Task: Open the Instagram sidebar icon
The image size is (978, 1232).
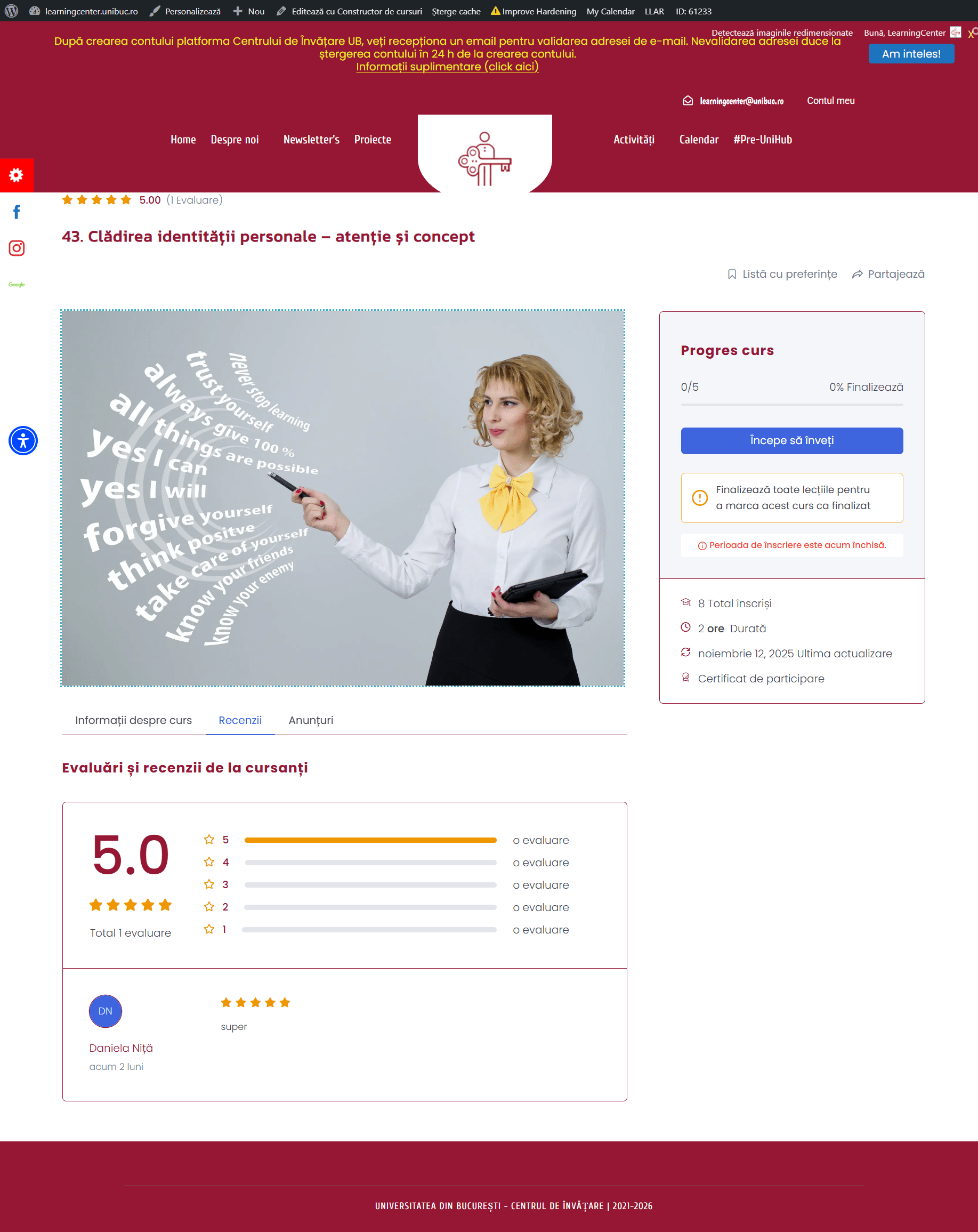Action: (x=17, y=248)
